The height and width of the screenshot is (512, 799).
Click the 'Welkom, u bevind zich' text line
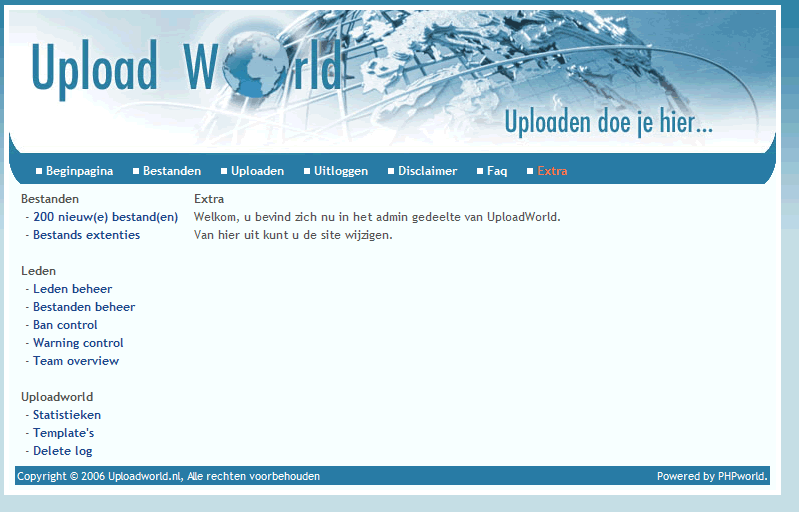377,217
